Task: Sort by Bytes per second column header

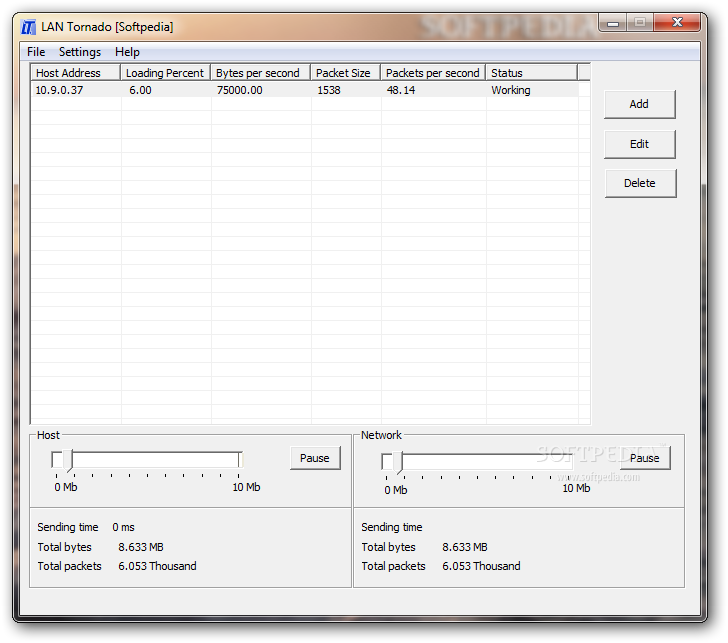Action: pos(261,73)
